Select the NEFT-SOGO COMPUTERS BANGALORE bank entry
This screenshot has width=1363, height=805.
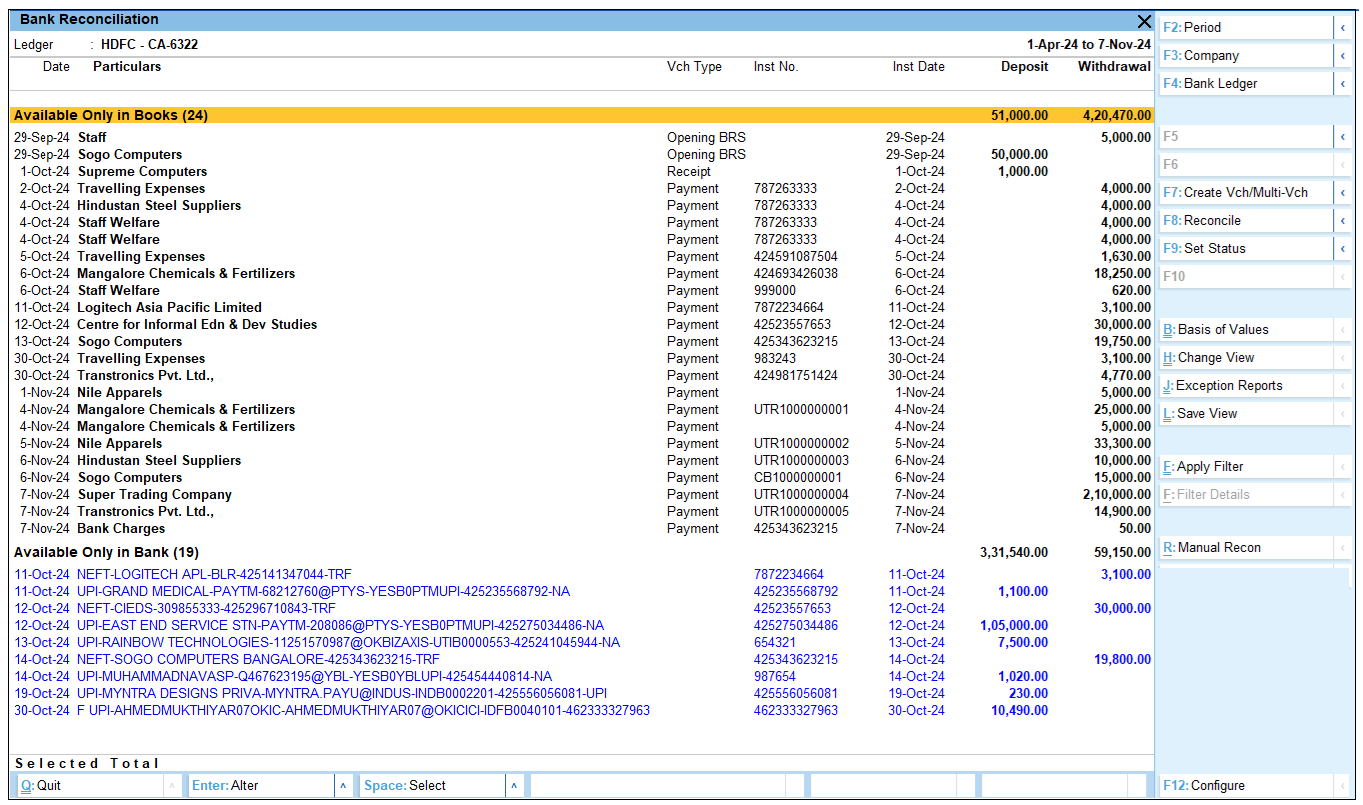581,660
